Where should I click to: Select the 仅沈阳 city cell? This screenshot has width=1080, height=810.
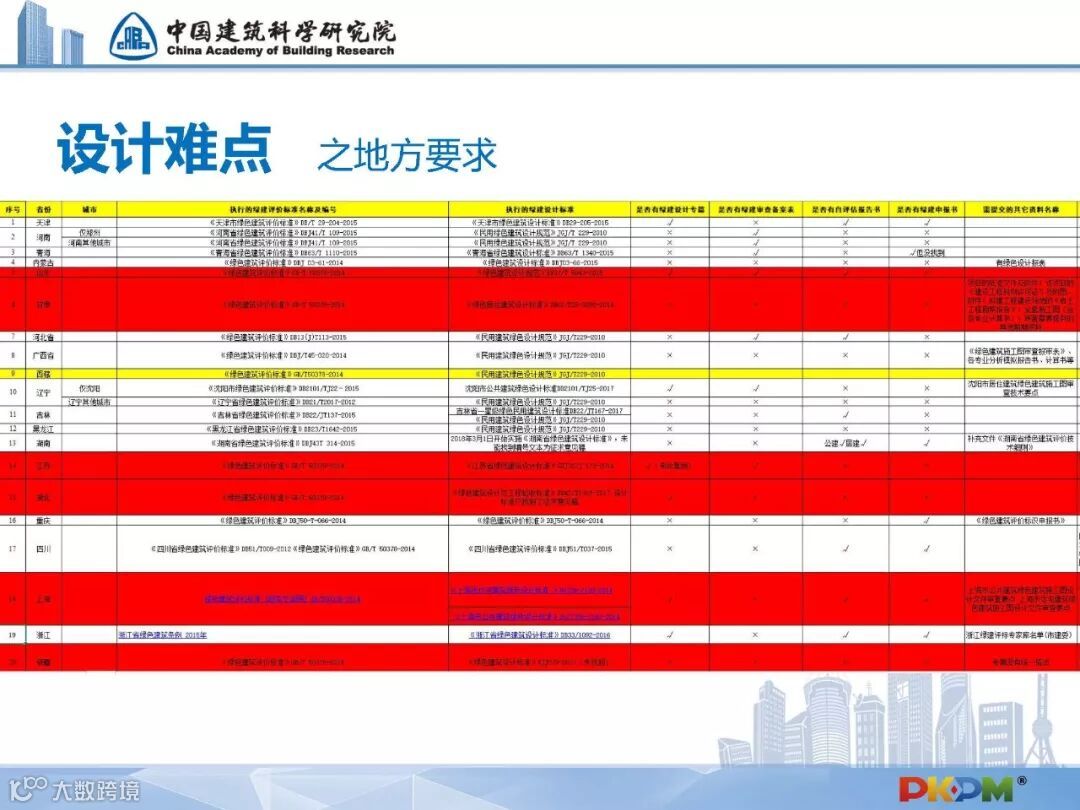[90, 388]
